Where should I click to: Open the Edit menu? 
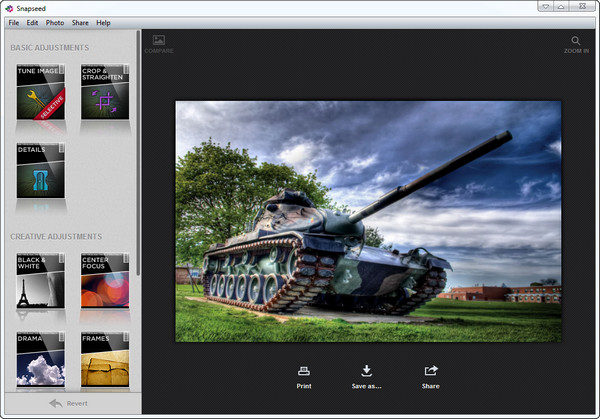(x=33, y=22)
